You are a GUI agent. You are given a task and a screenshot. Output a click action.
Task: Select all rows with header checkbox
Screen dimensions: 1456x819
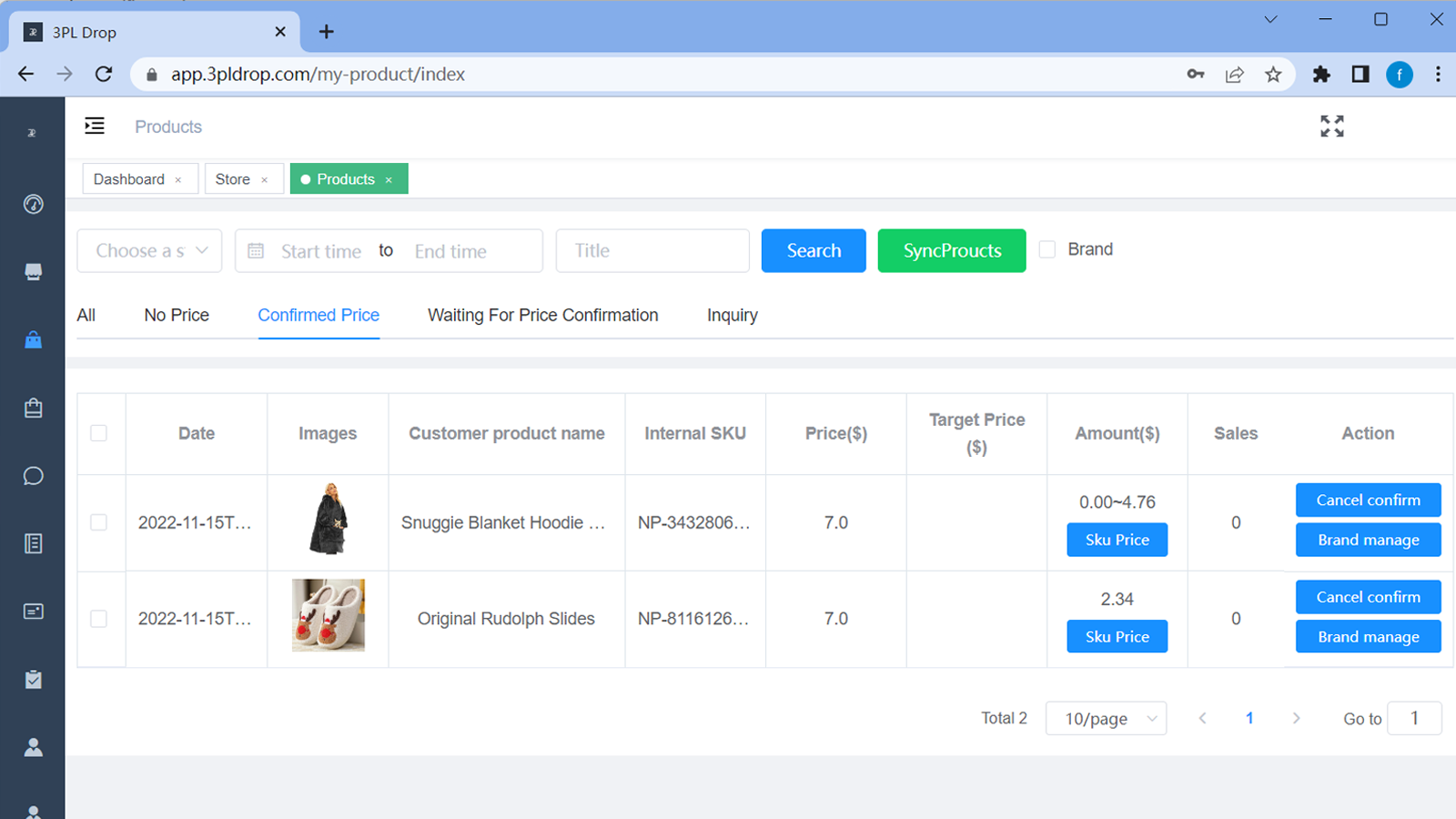click(99, 433)
